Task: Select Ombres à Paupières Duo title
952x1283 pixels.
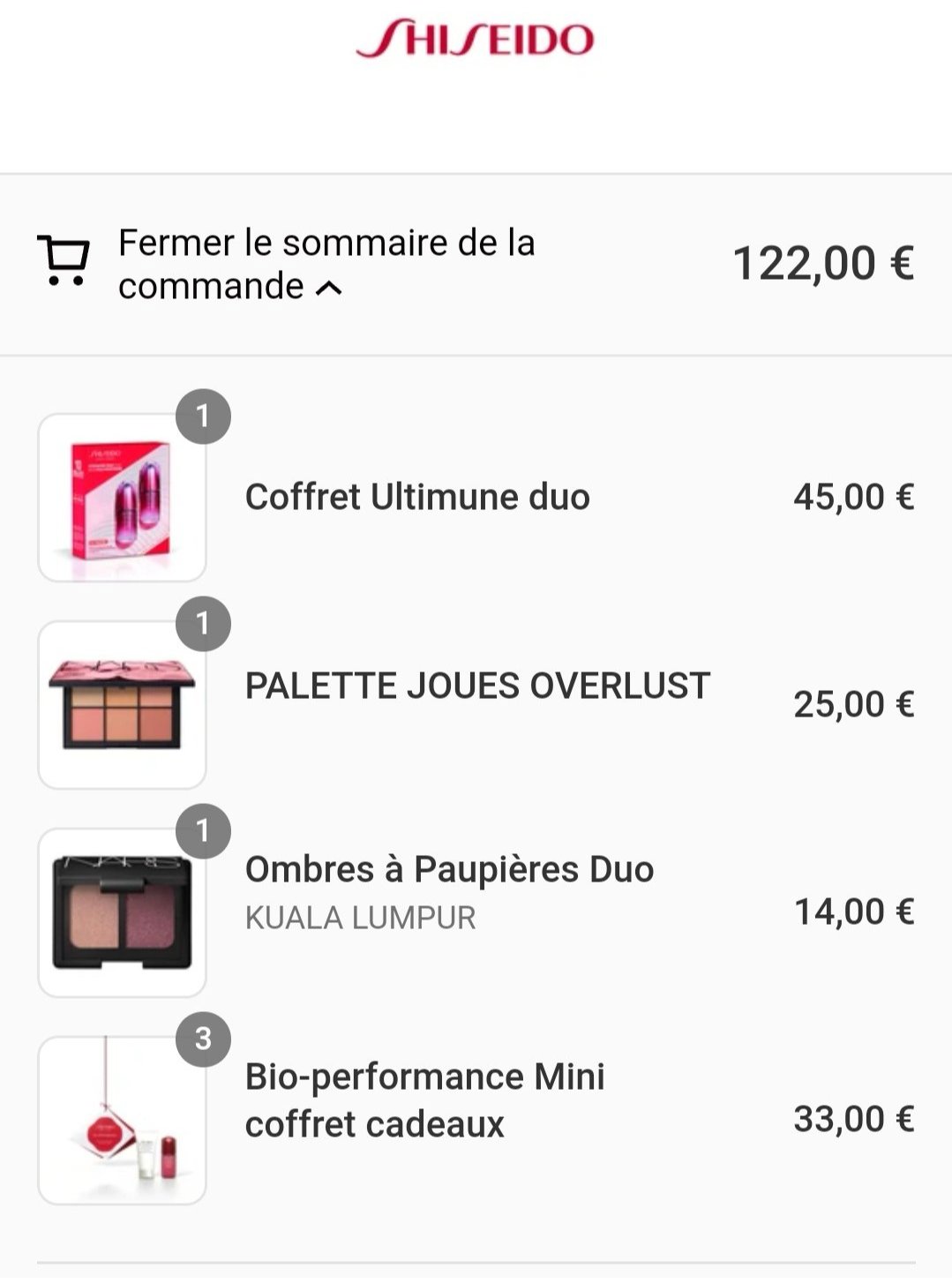Action: click(449, 869)
